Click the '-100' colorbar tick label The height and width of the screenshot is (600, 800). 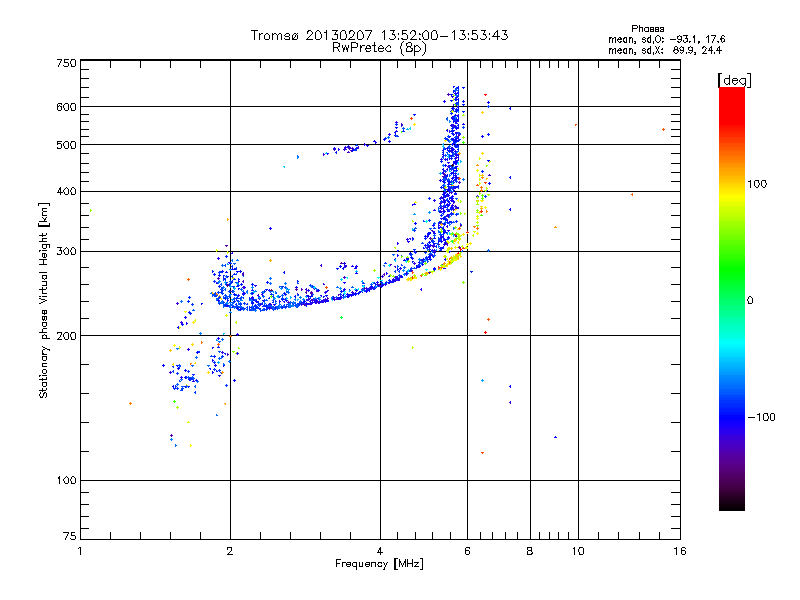[761, 417]
